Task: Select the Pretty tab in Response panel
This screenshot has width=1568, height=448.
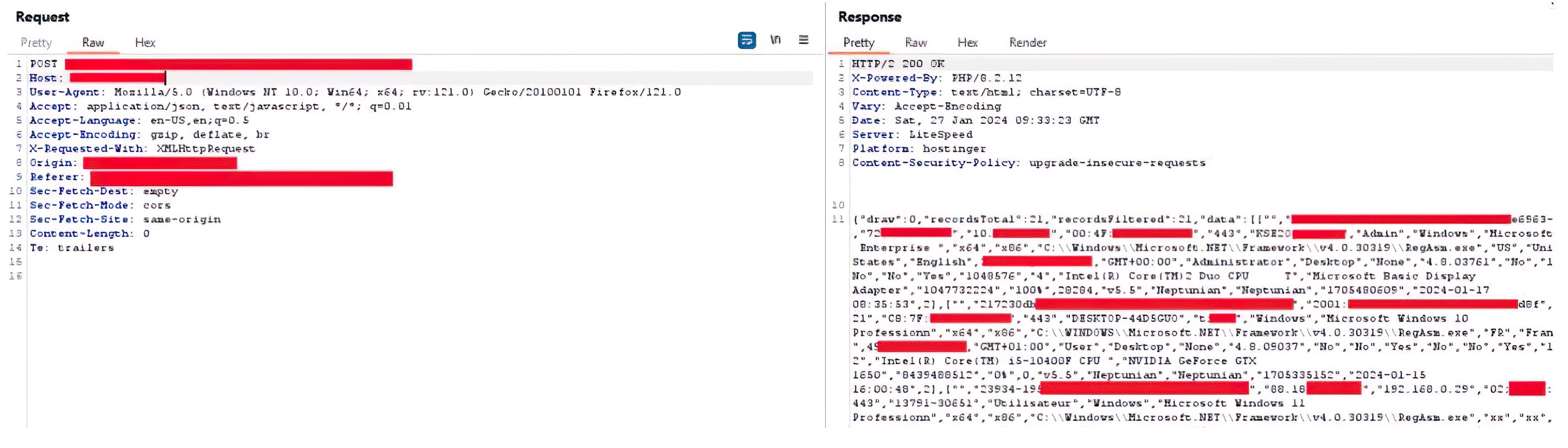Action: [858, 42]
